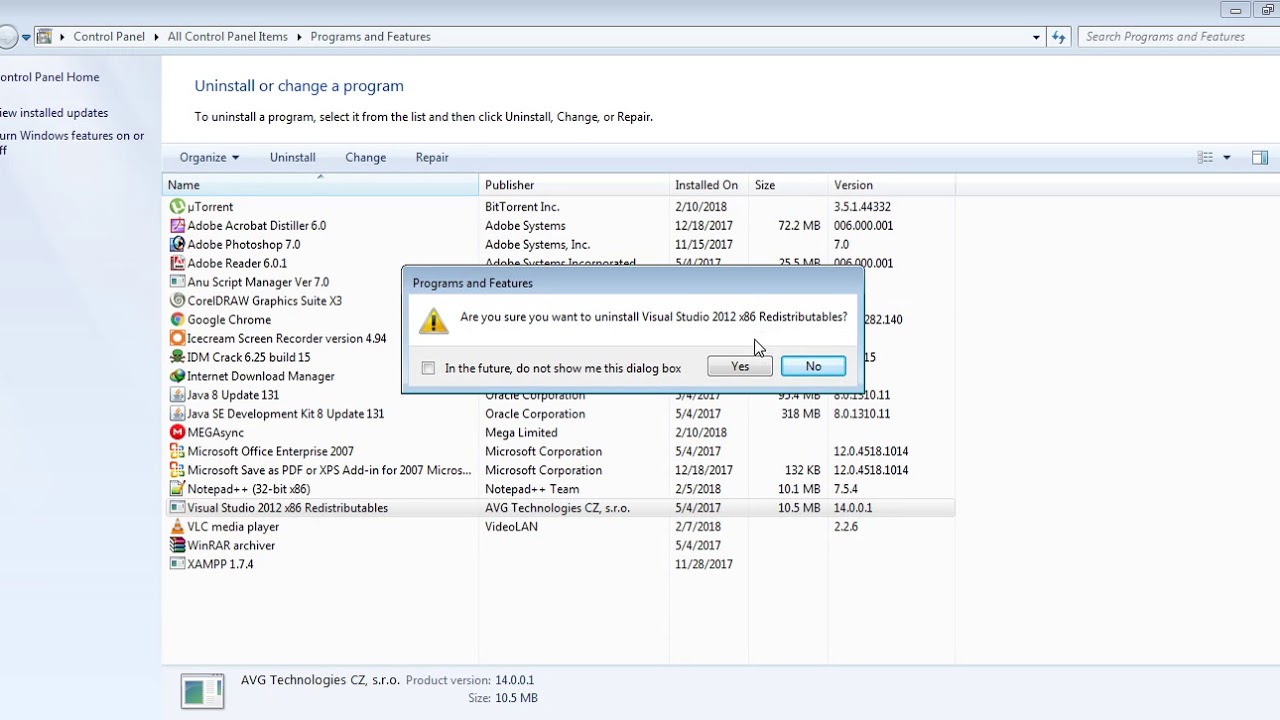Select the WinRAR archiver row name
Image resolution: width=1280 pixels, height=720 pixels.
coord(231,546)
